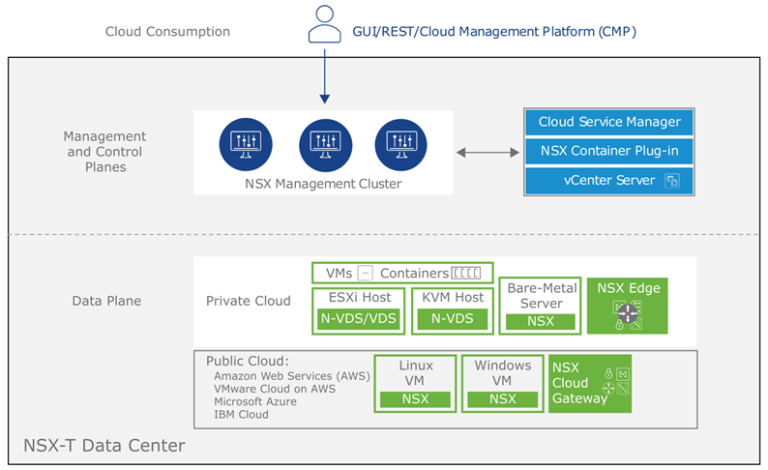Click the Linux VM label
The height and width of the screenshot is (470, 768).
pos(415,373)
